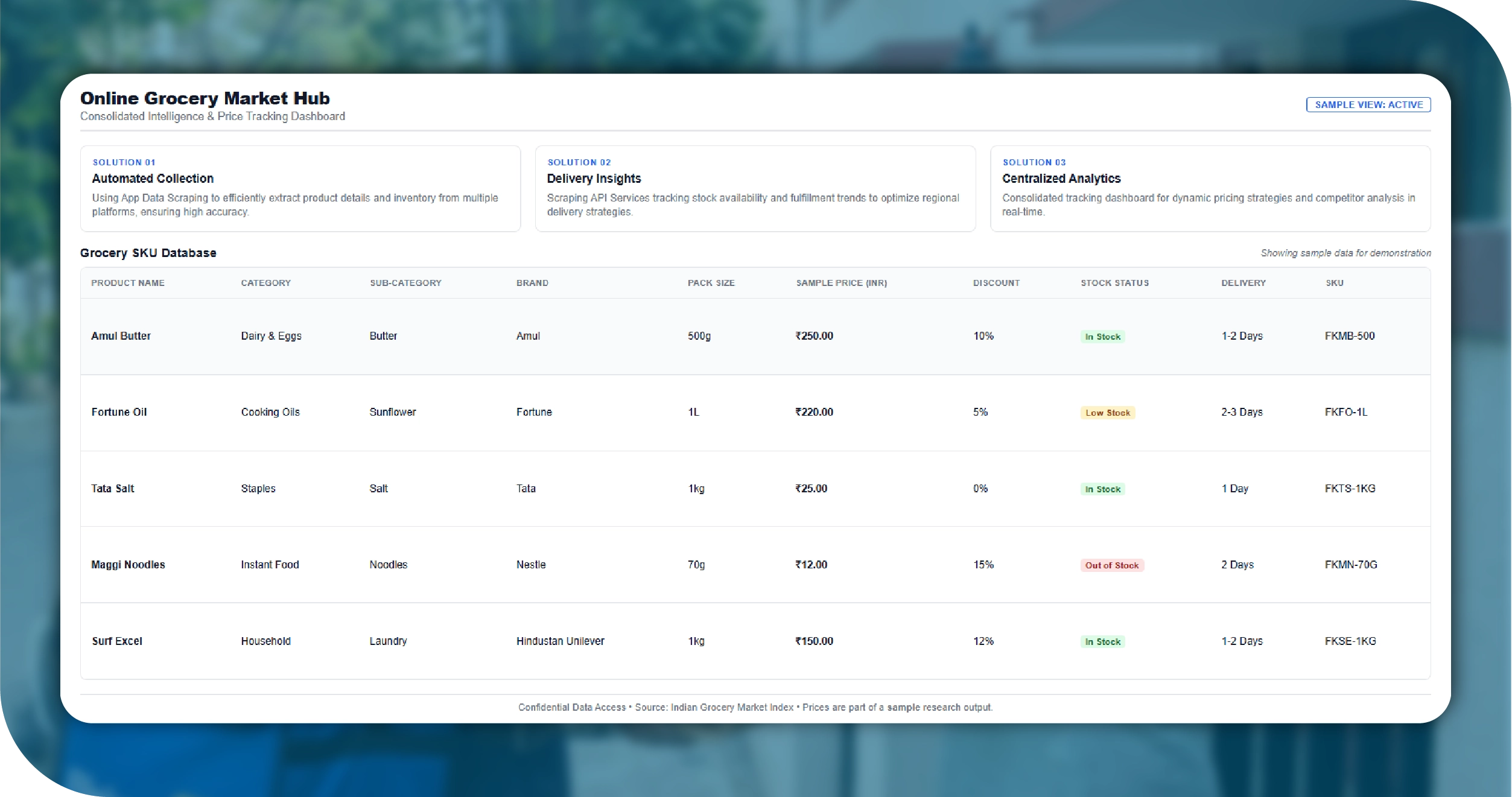Click the Indian Grocery Market Index footer text
The width and height of the screenshot is (1512, 797).
tap(731, 707)
